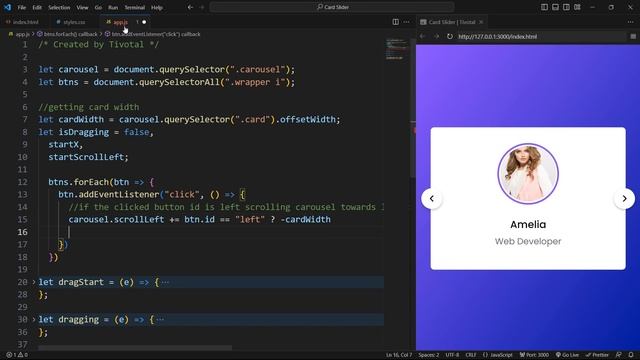Go back in the preview browser

pos(422,36)
